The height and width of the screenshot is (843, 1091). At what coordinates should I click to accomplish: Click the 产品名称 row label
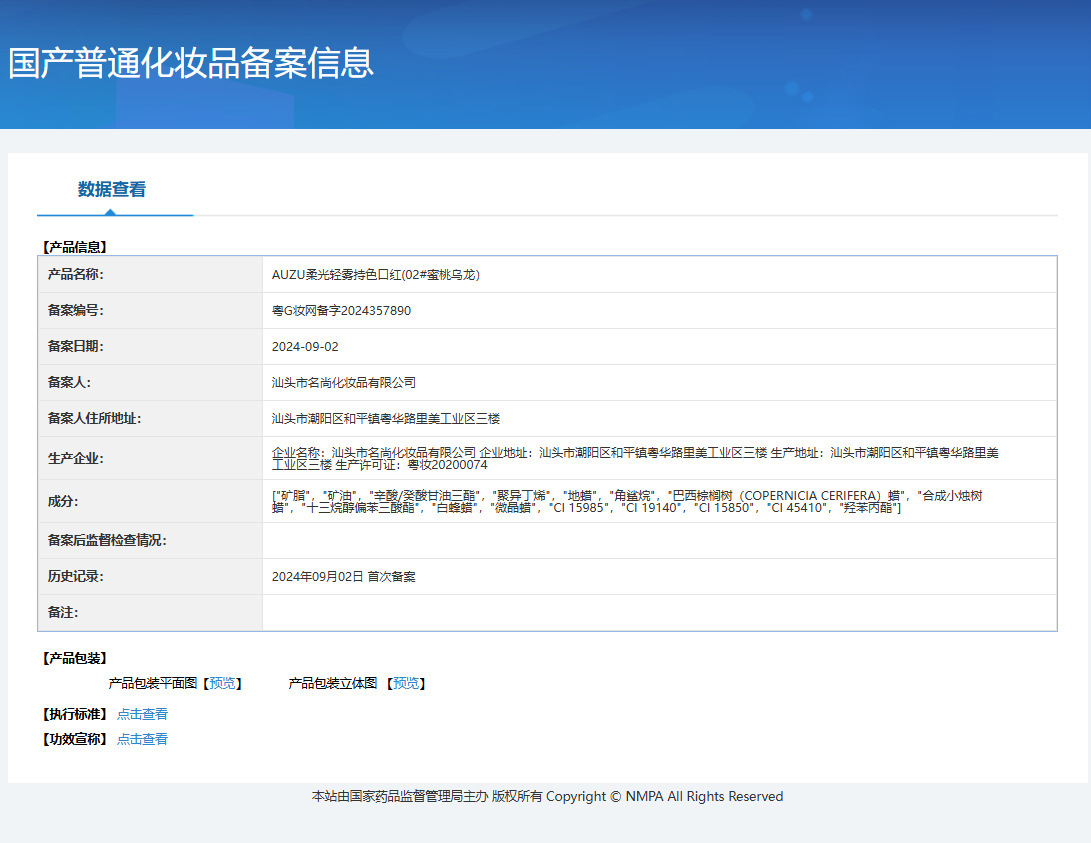tap(76, 274)
